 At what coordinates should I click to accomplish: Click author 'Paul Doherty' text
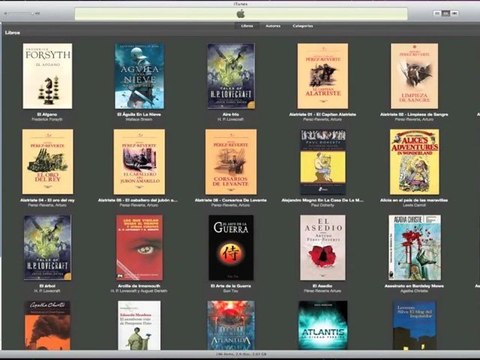coord(322,205)
